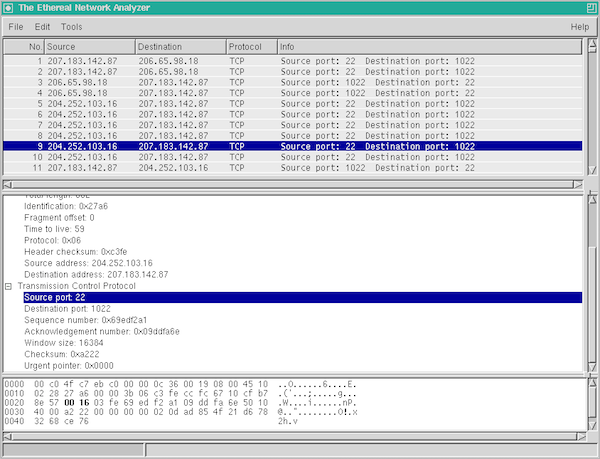Viewport: 600px width, 459px height.
Task: Select packet number 2 in the list
Action: [x=293, y=72]
